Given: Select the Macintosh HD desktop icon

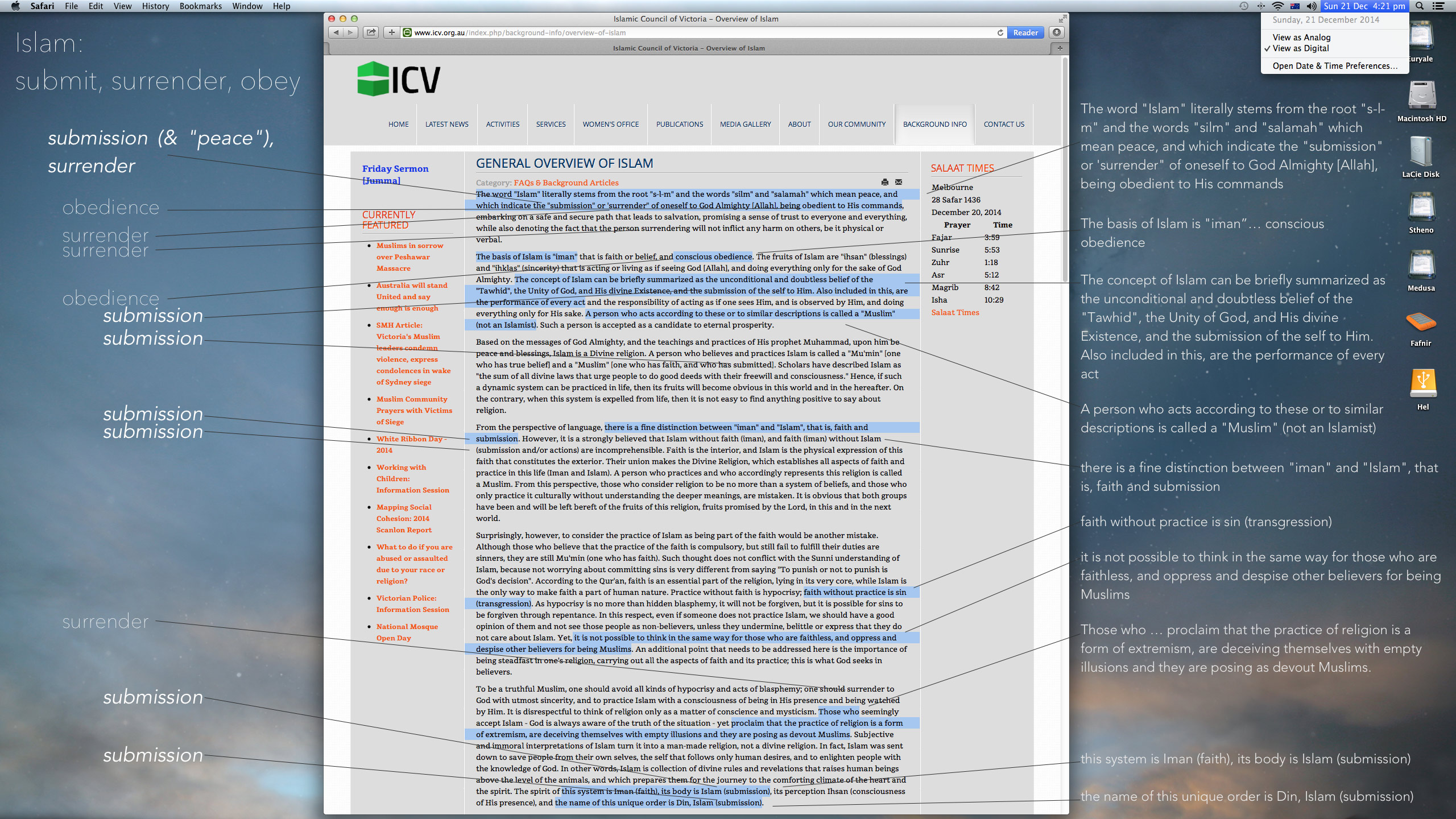Looking at the screenshot, I should tap(1421, 101).
